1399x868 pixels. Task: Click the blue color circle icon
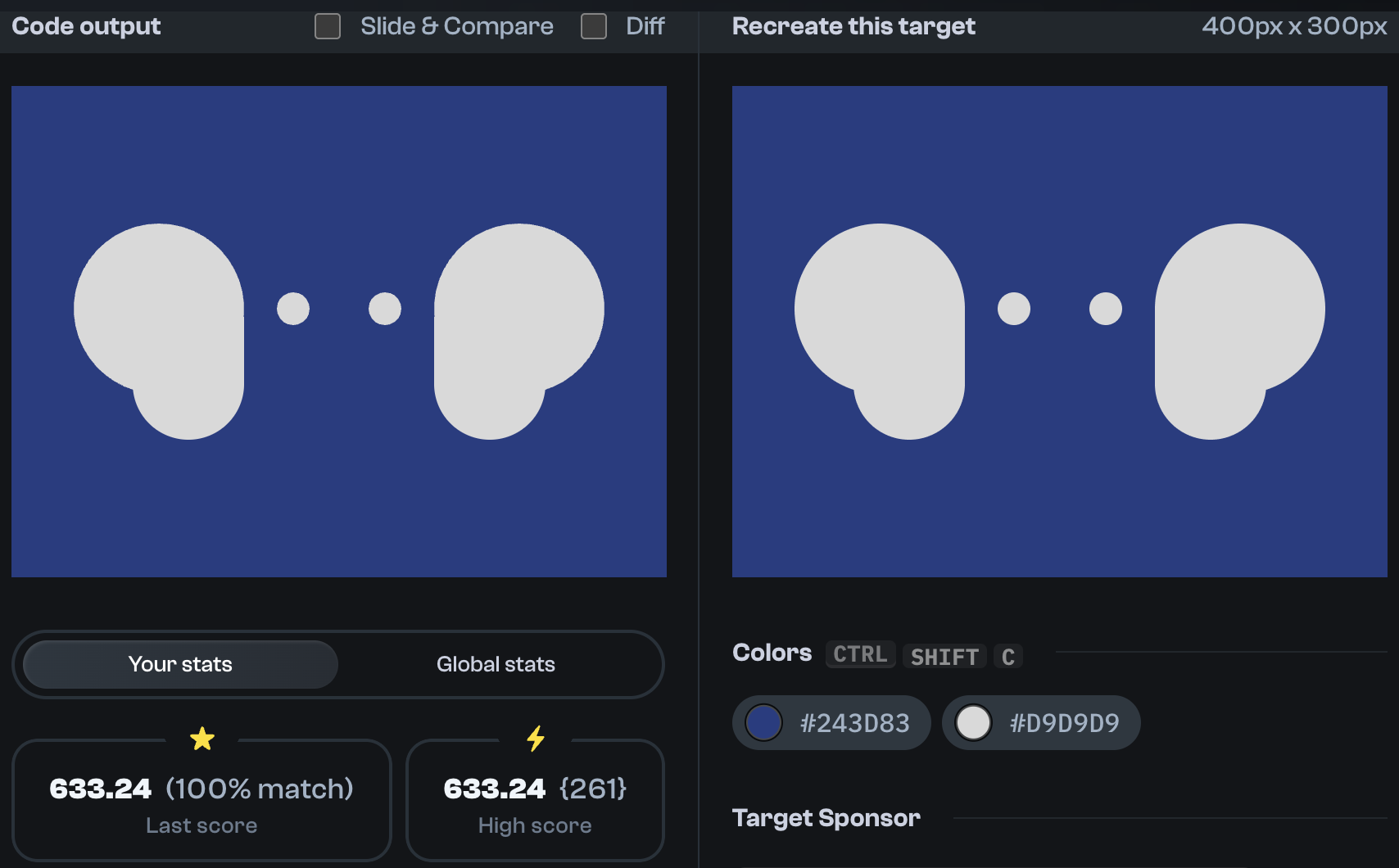point(764,723)
